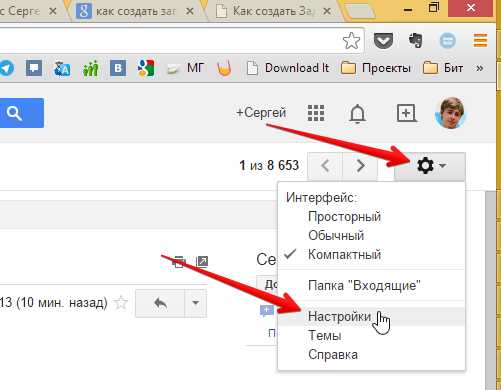Viewport: 501px width, 390px height.
Task: Select the Компактный interface density
Action: click(371, 255)
